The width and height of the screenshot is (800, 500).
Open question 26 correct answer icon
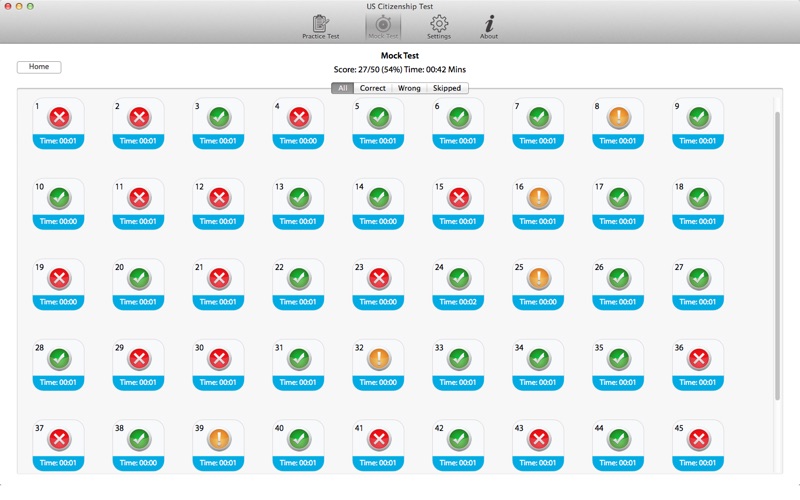tap(619, 279)
